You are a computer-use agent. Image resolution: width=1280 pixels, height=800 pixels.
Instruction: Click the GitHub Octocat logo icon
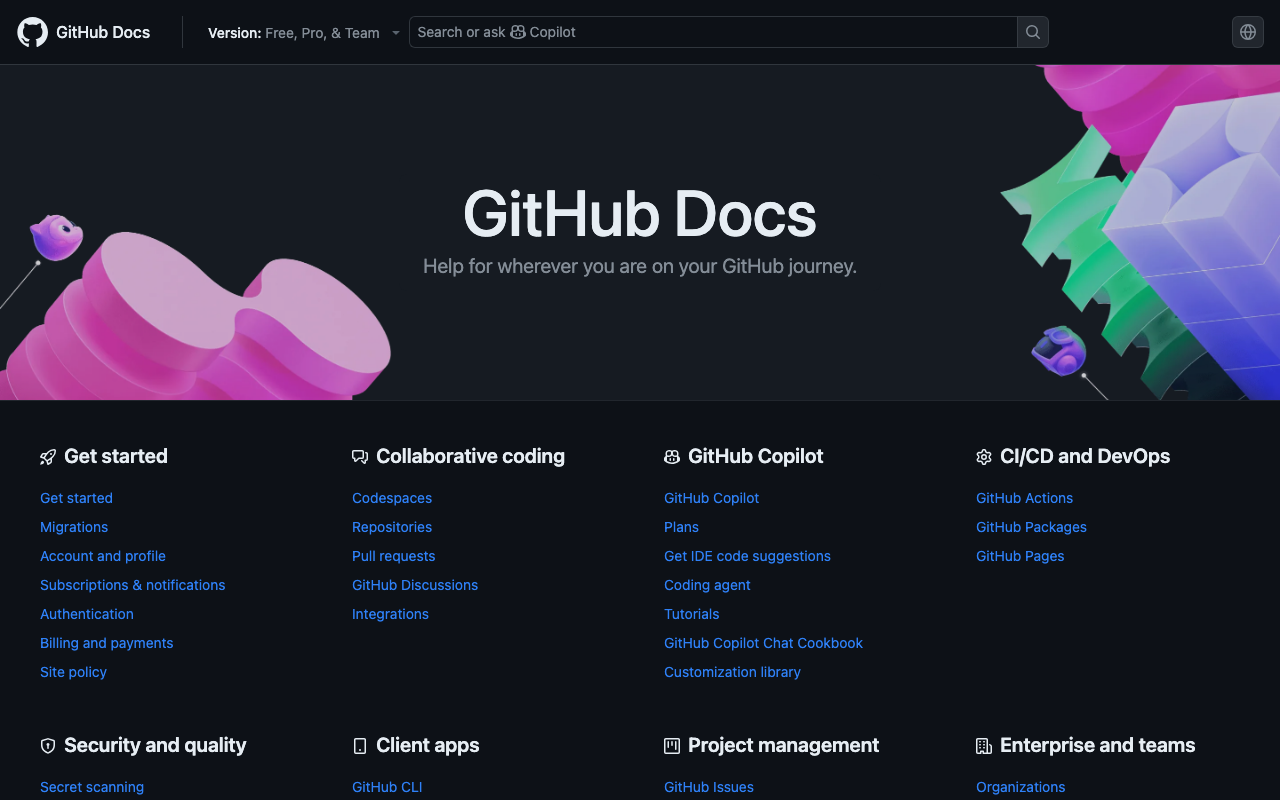pos(32,32)
